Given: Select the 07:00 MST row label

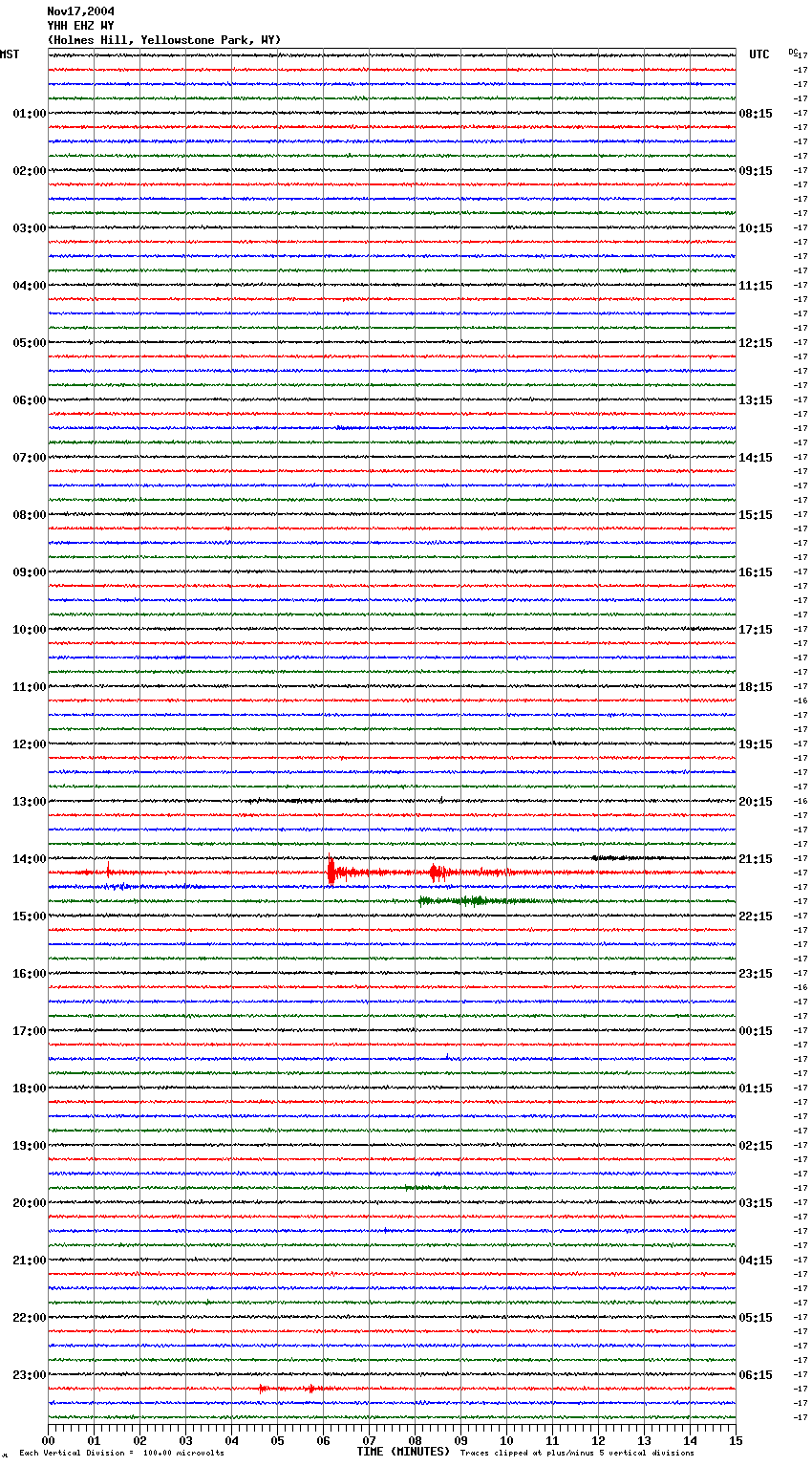Looking at the screenshot, I should pyautogui.click(x=29, y=458).
